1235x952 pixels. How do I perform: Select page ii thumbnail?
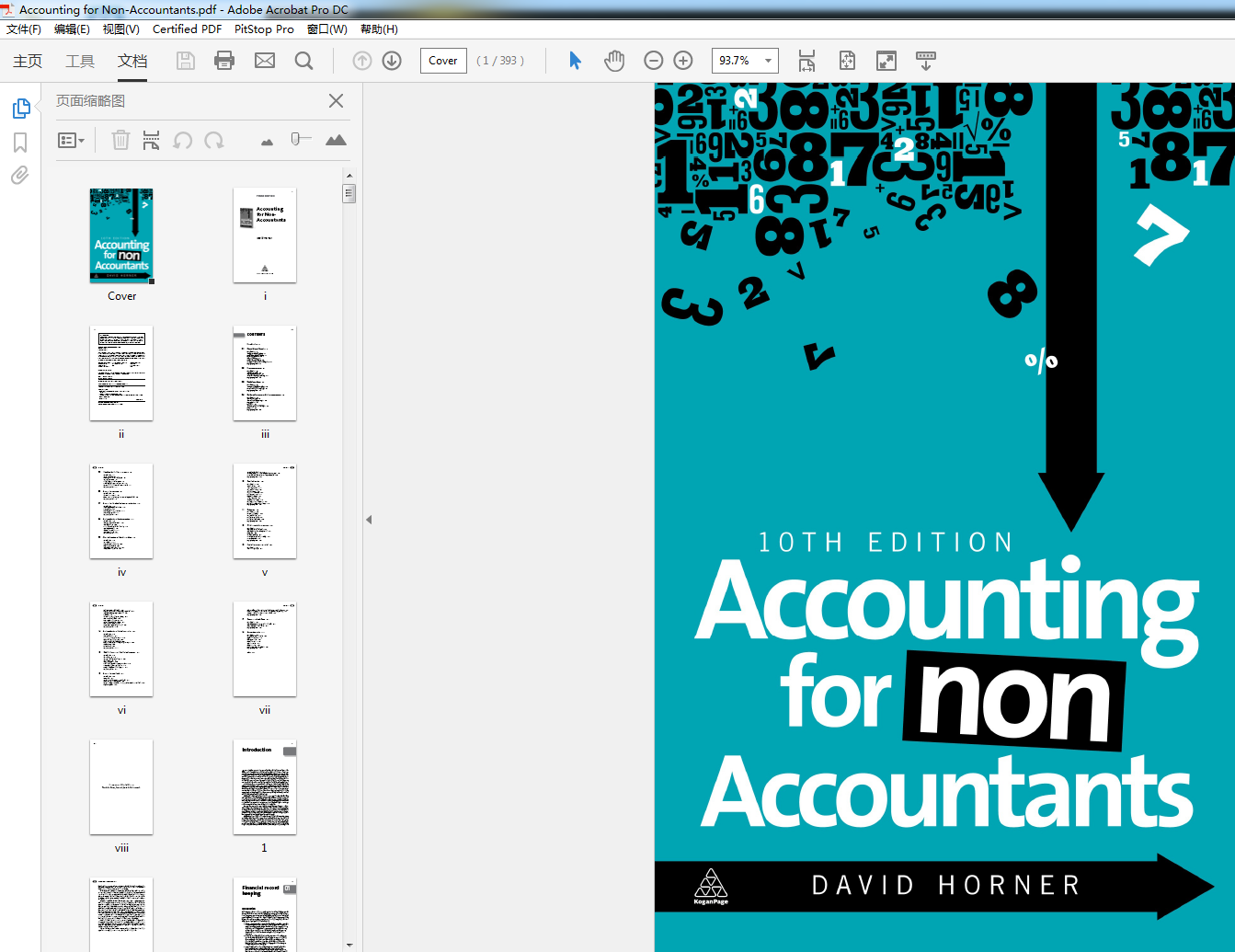(x=121, y=373)
